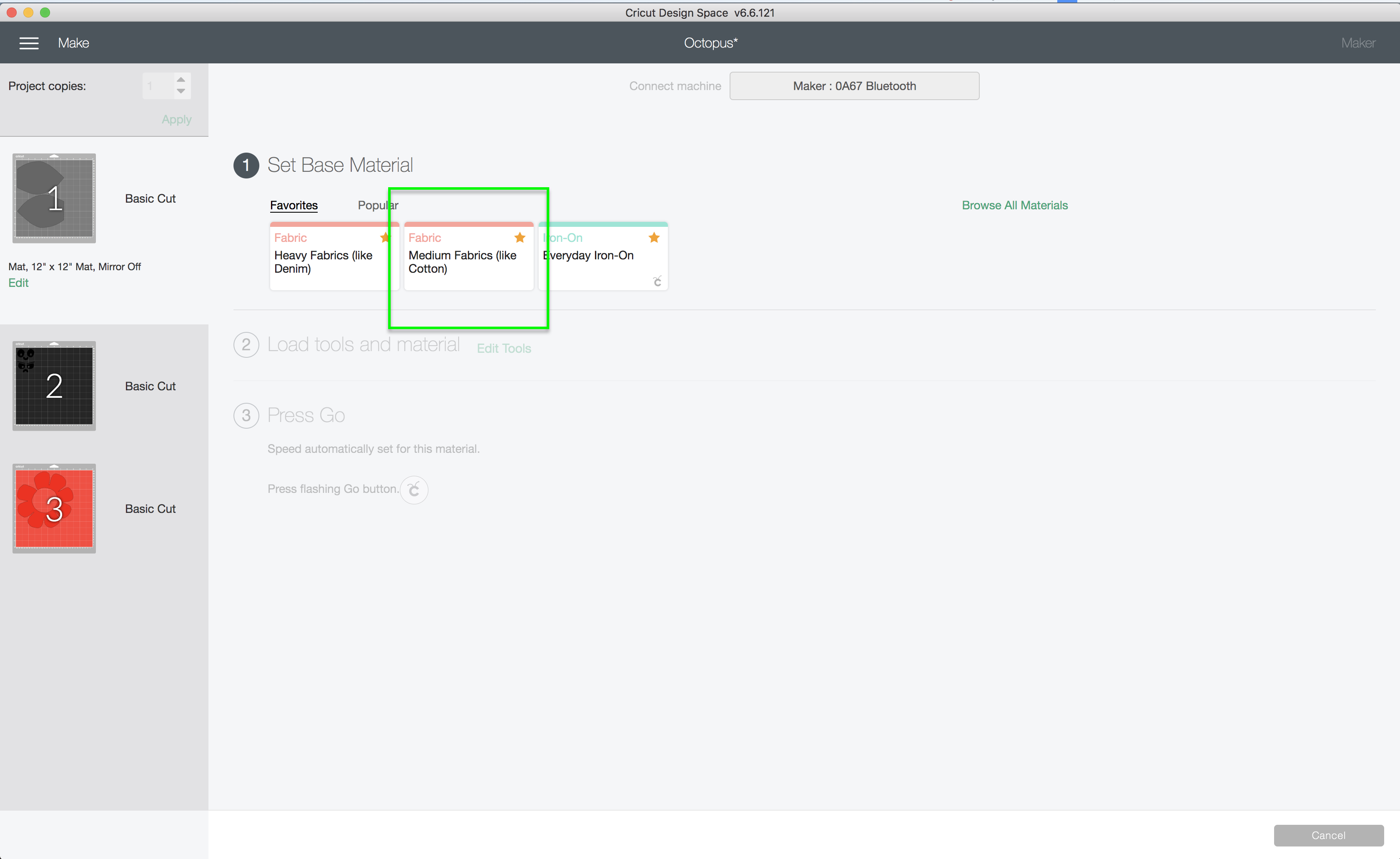The image size is (1400, 859).
Task: Unfavorite Heavy Fabrics star icon
Action: coord(385,237)
